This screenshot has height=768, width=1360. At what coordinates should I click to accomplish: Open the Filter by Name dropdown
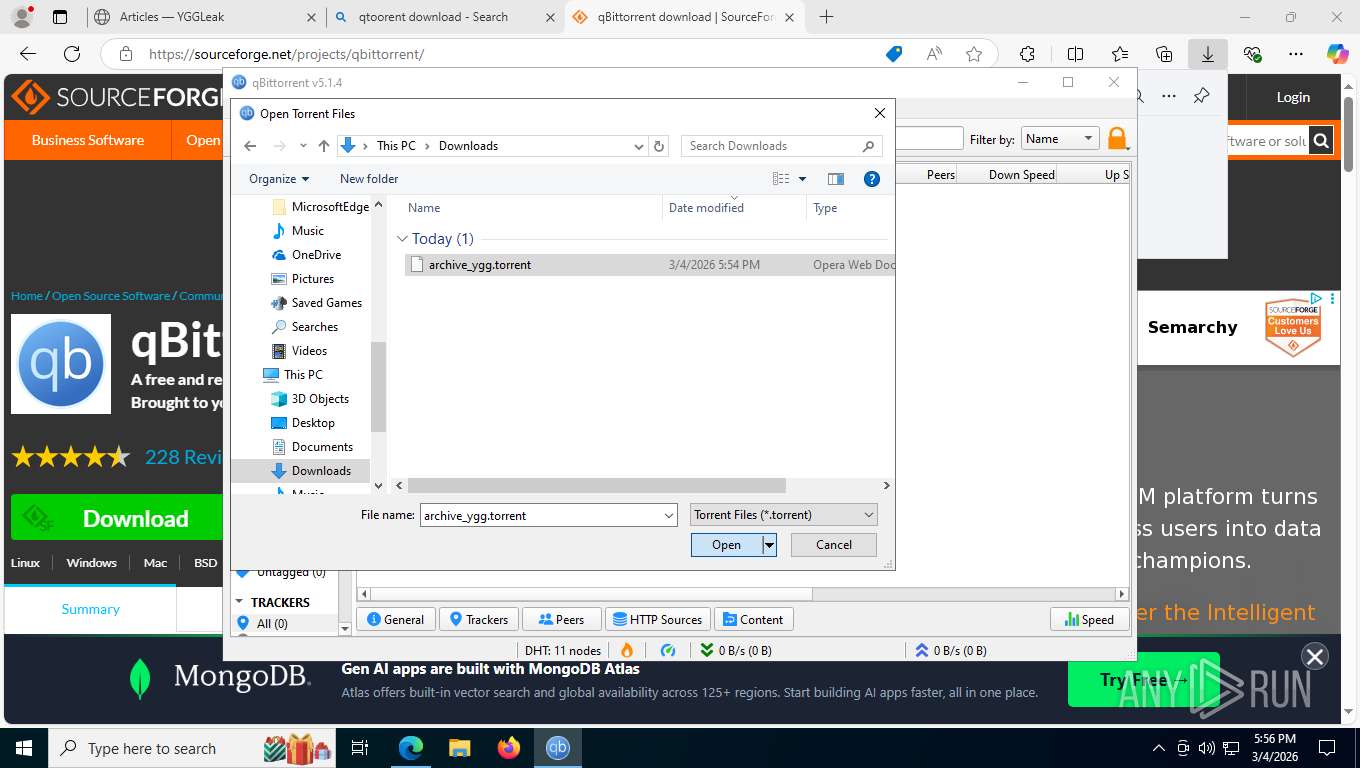point(1059,139)
